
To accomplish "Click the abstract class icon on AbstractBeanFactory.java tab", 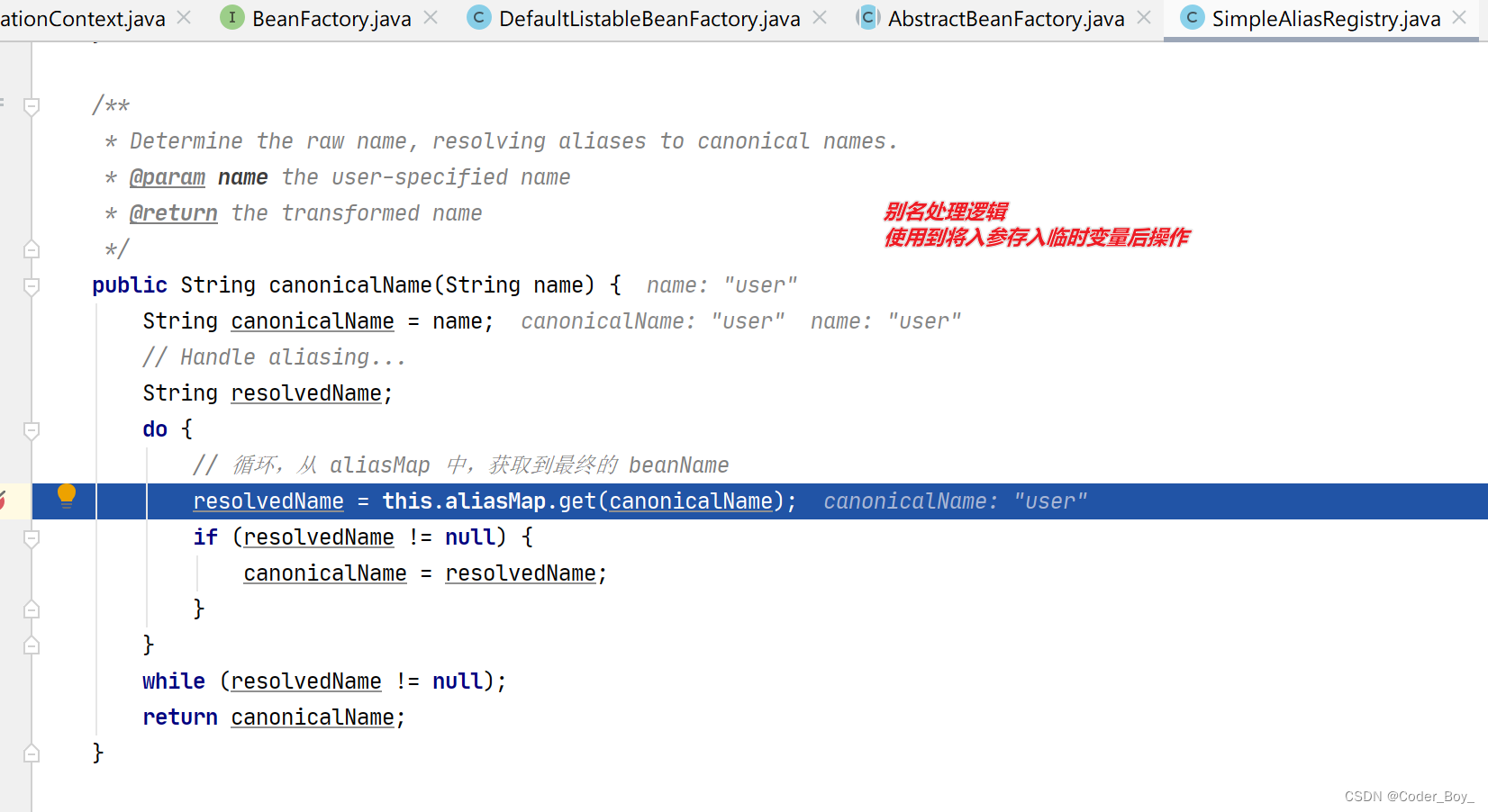I will [867, 17].
